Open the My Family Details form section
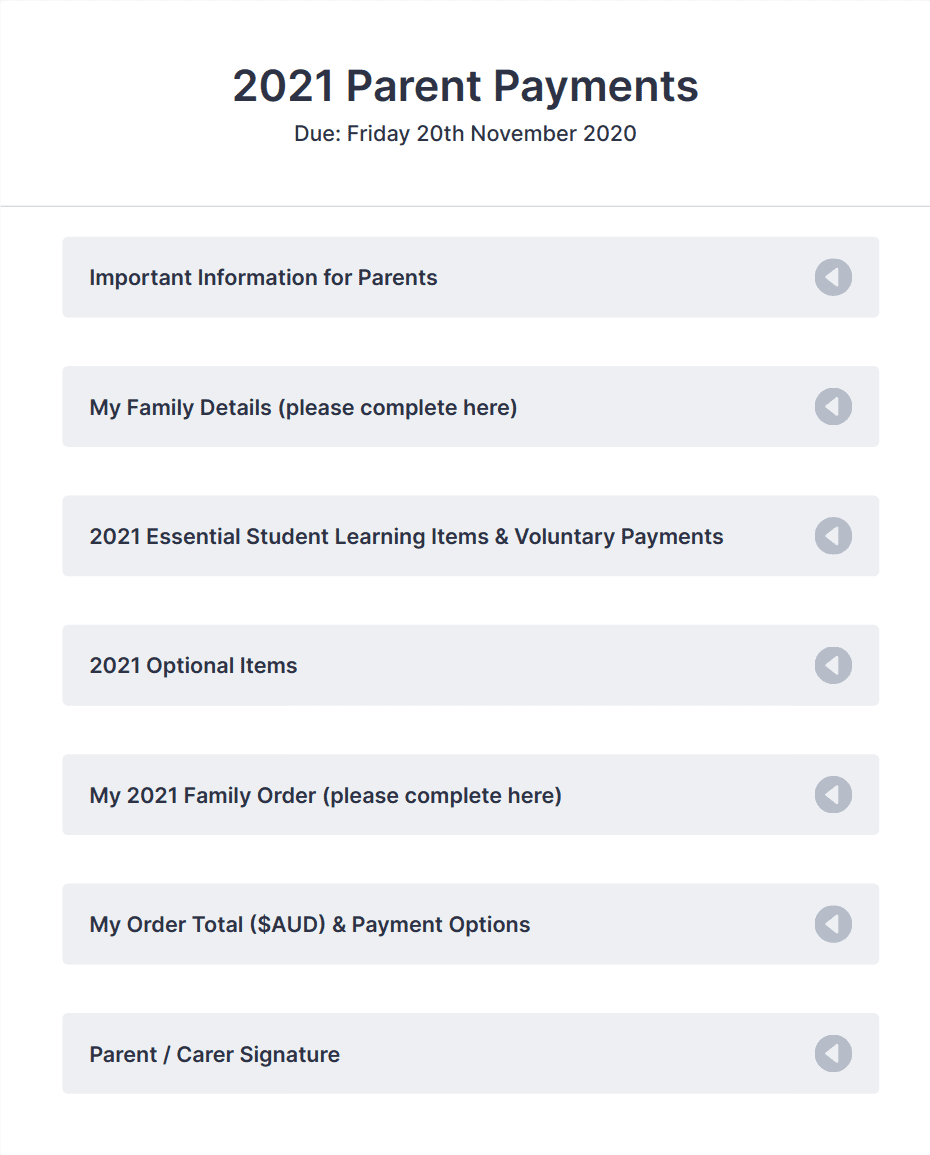This screenshot has width=930, height=1155. 303,407
